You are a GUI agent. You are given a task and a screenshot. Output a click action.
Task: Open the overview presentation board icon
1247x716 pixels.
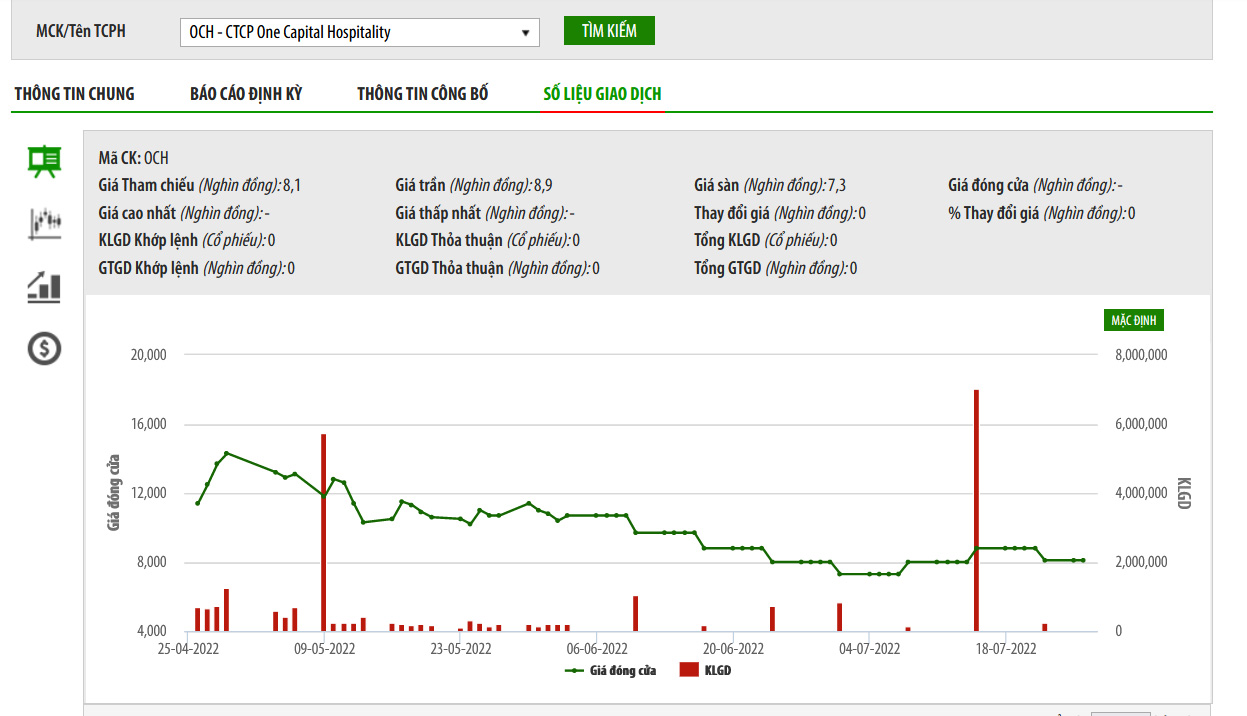(x=44, y=161)
